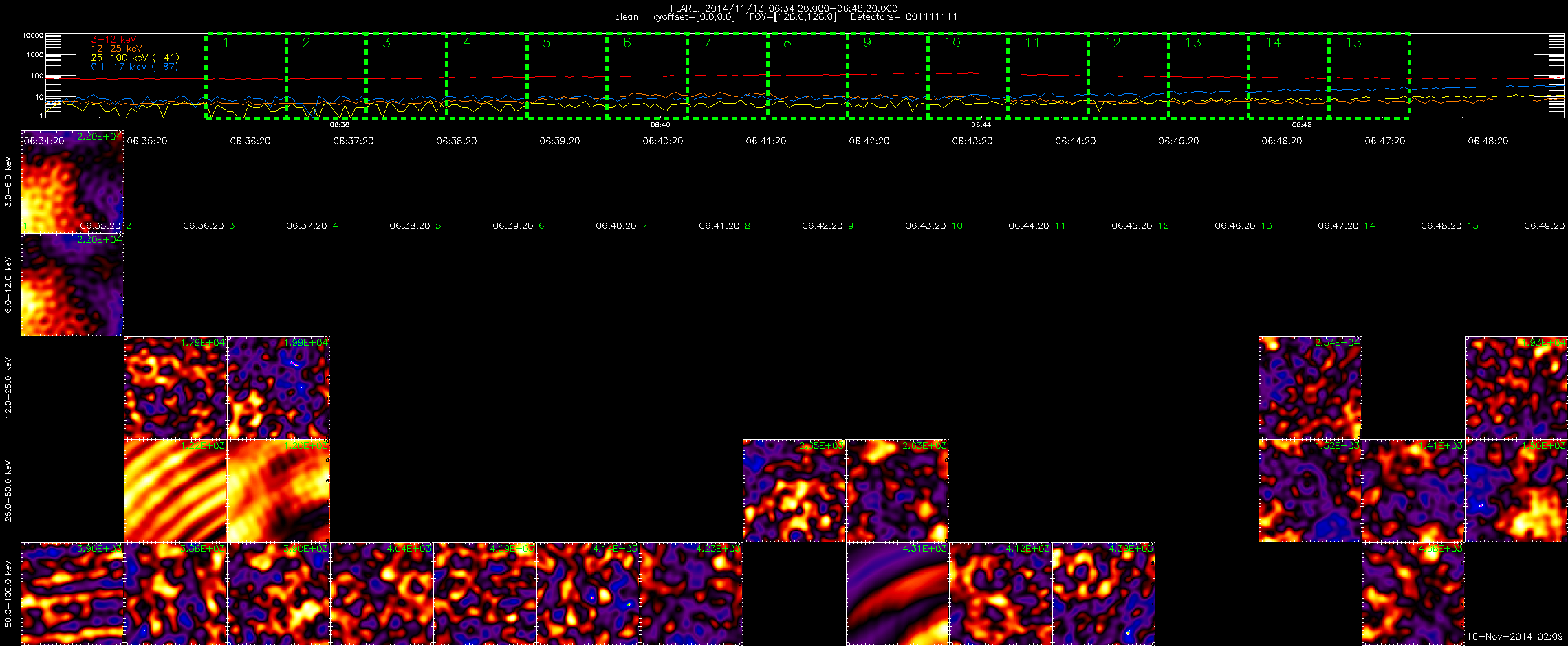Image resolution: width=1568 pixels, height=646 pixels.
Task: Click the 06:48 axis tick label under the plot
Action: coord(1302,125)
